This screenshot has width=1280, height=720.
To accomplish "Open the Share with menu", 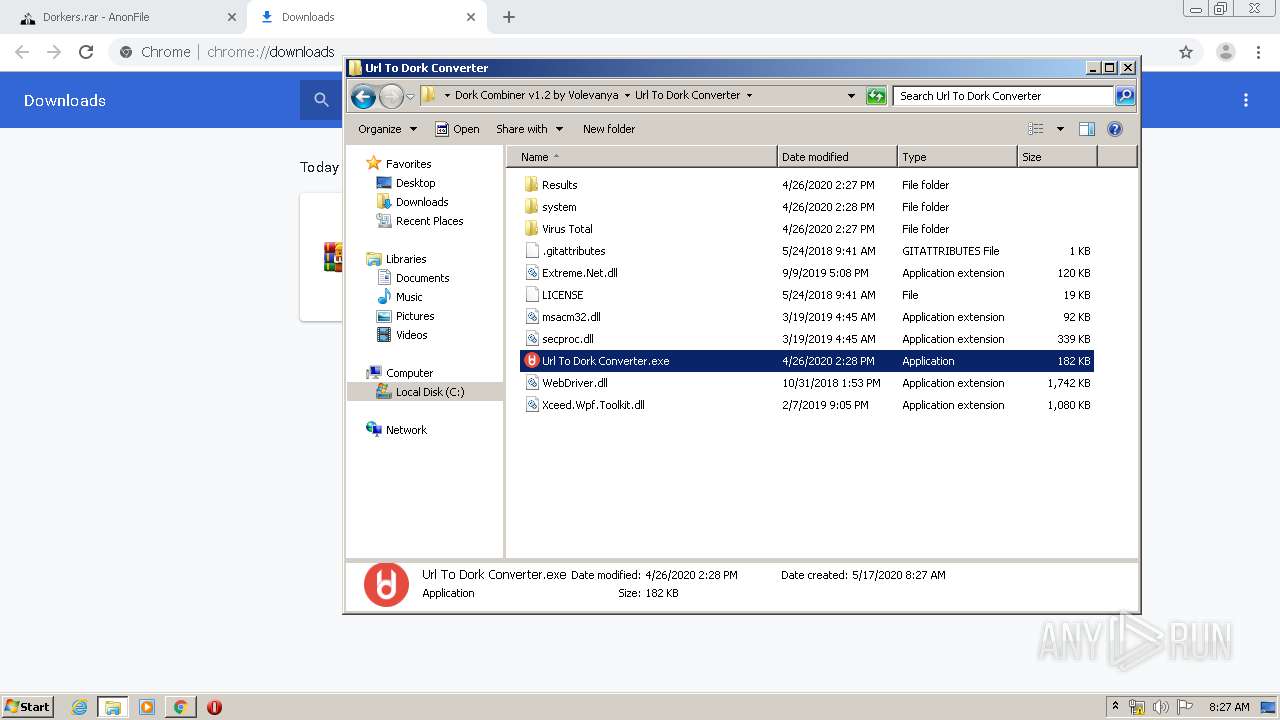I will click(x=529, y=129).
